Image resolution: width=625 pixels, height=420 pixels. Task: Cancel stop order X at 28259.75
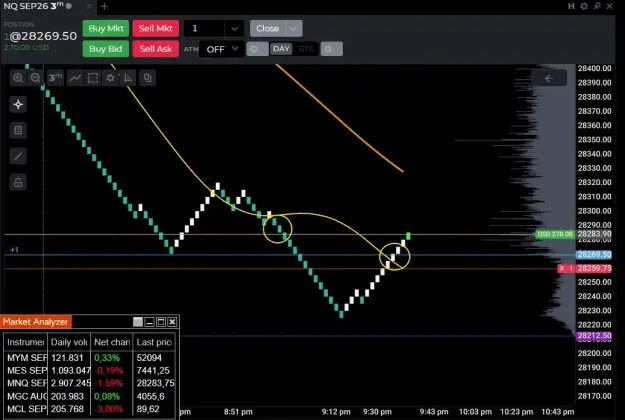[562, 269]
